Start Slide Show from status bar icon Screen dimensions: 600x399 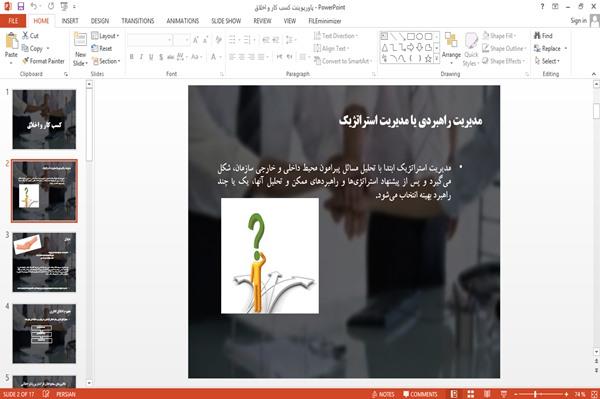coord(504,394)
